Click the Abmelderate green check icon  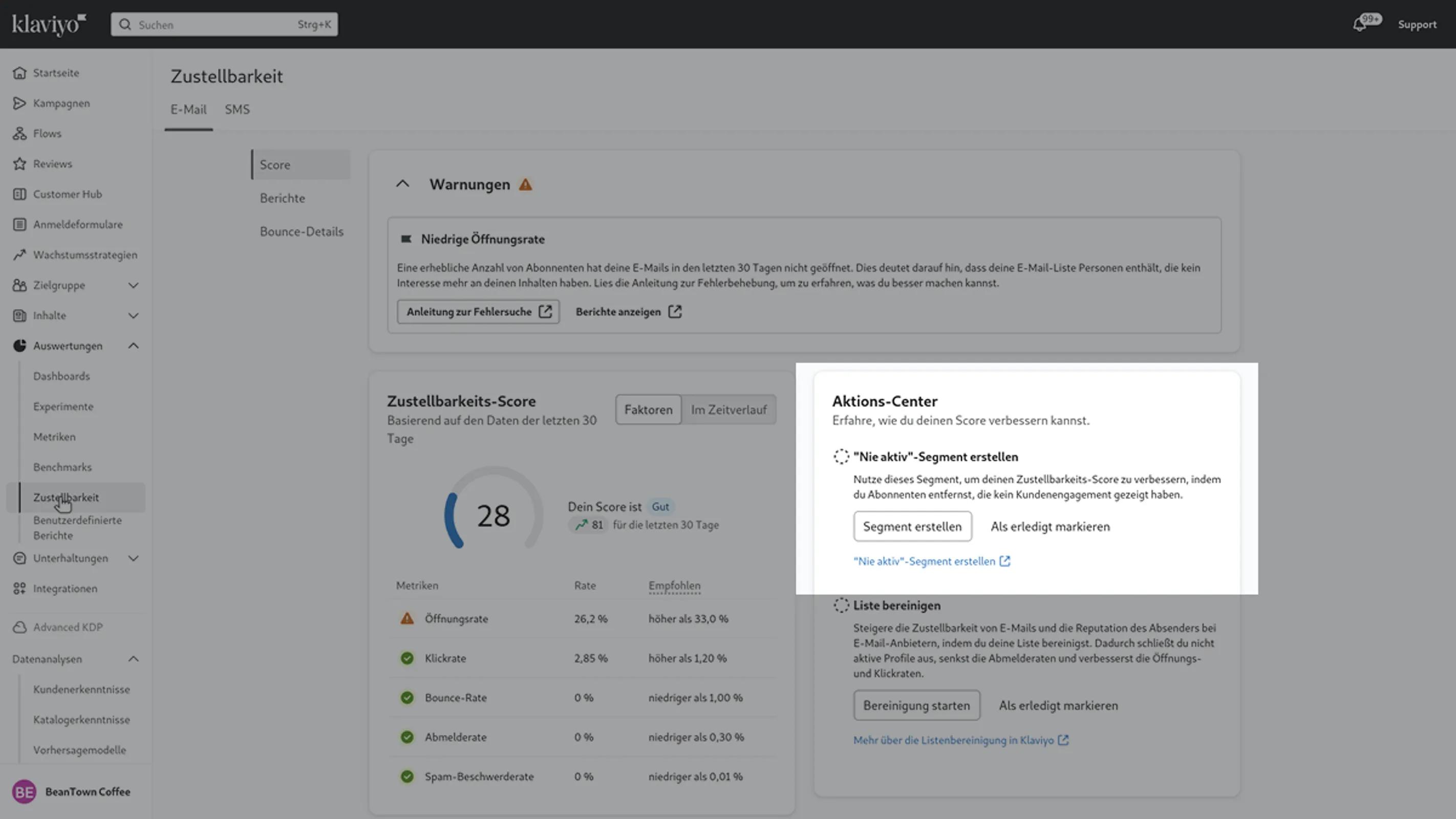407,737
